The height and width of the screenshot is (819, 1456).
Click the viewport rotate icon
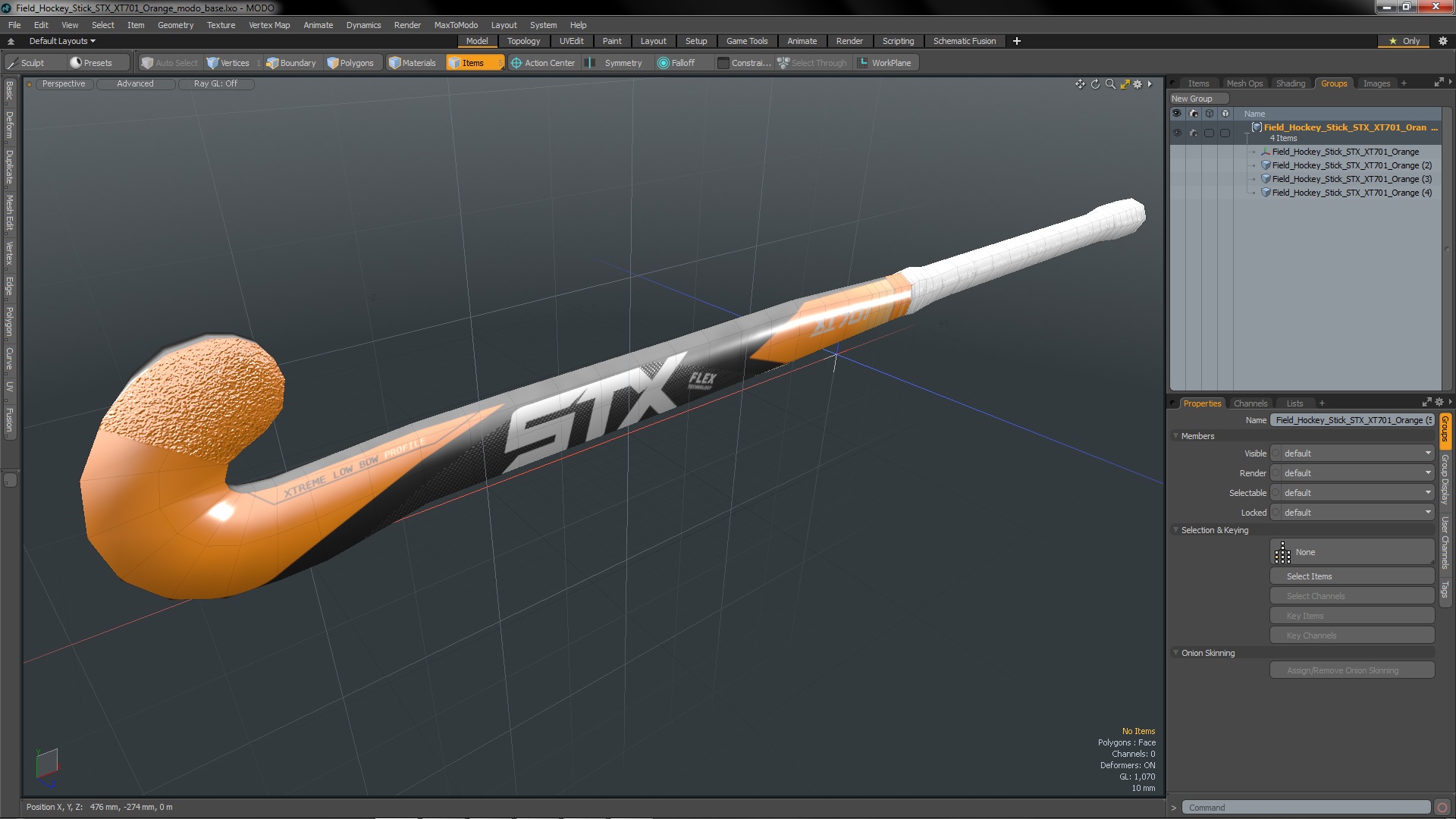tap(1095, 84)
